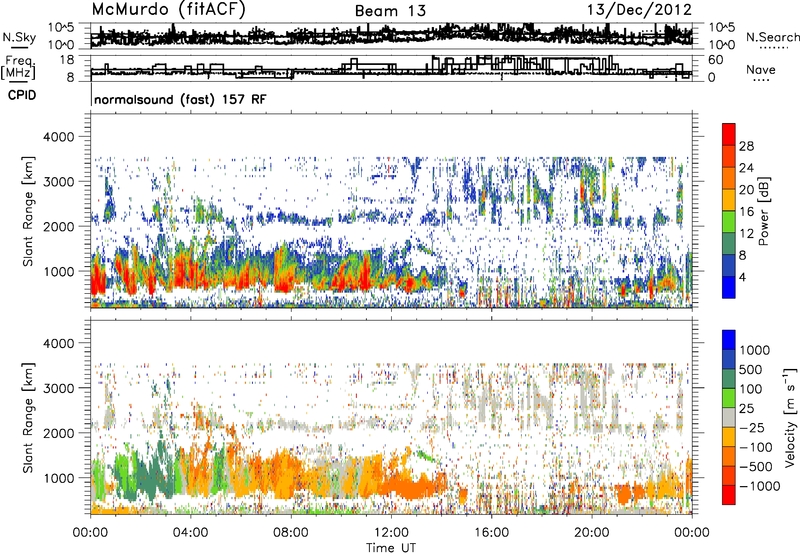Pick the bright blue bottom power colorbar segment

[x=729, y=287]
